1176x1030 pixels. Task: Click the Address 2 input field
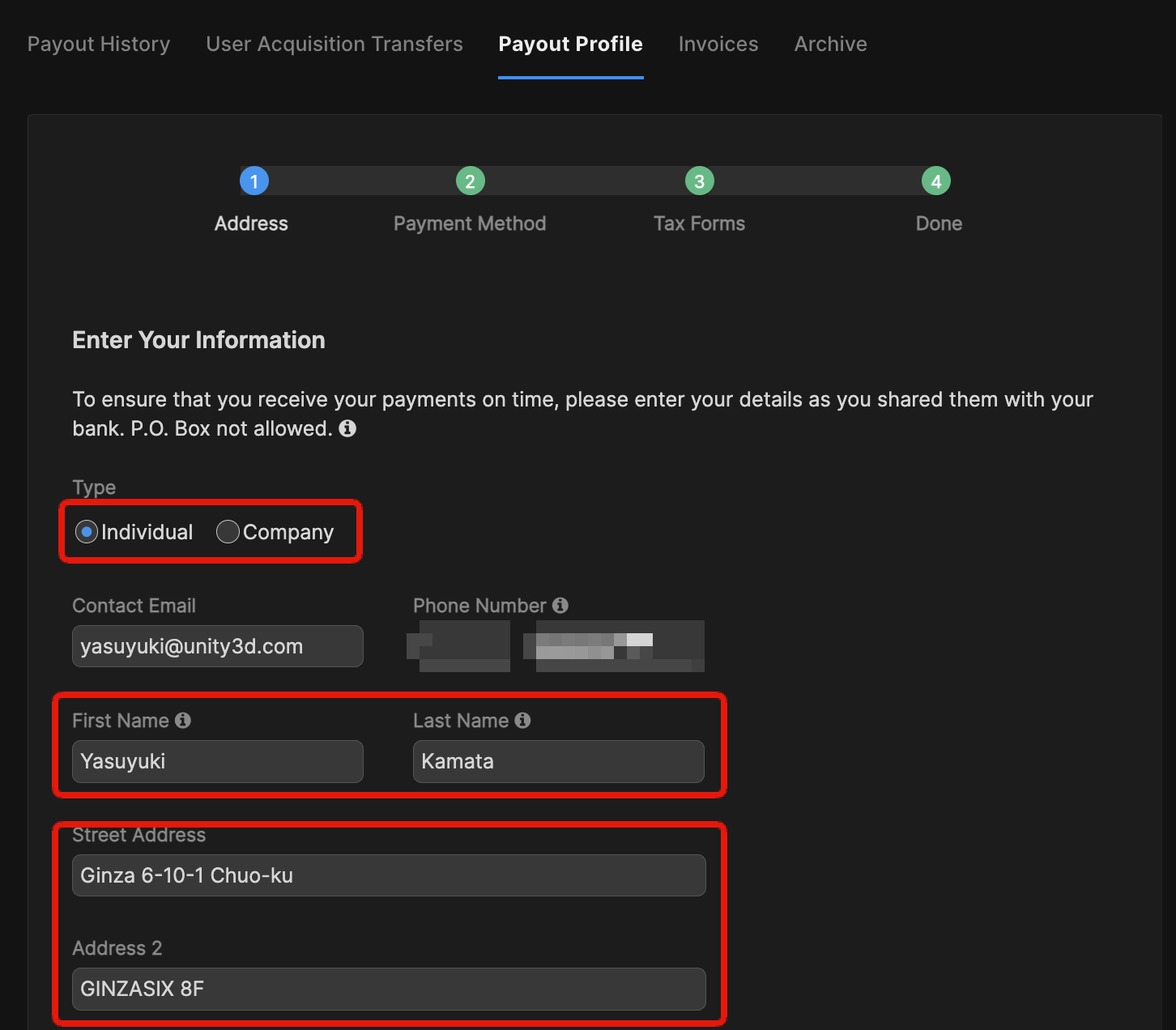point(389,989)
